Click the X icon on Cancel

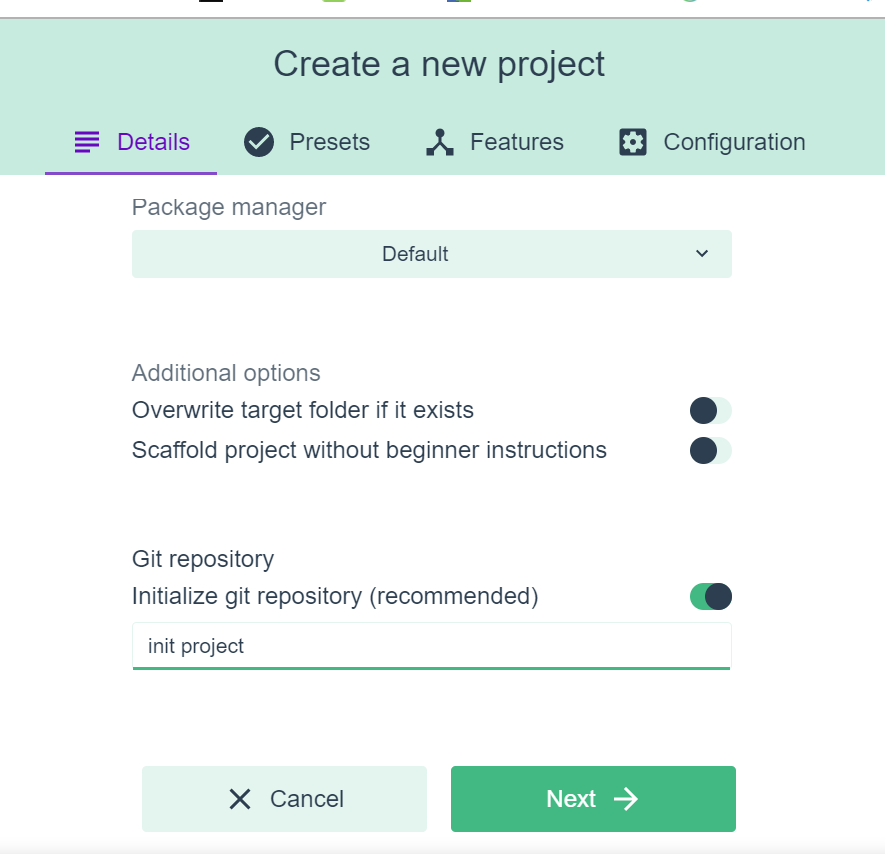[x=240, y=799]
